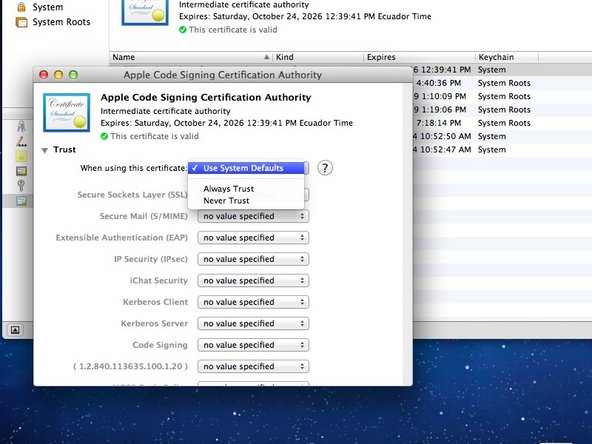Open the iChat Security trust dropdown
The height and width of the screenshot is (444, 592).
[x=253, y=281]
